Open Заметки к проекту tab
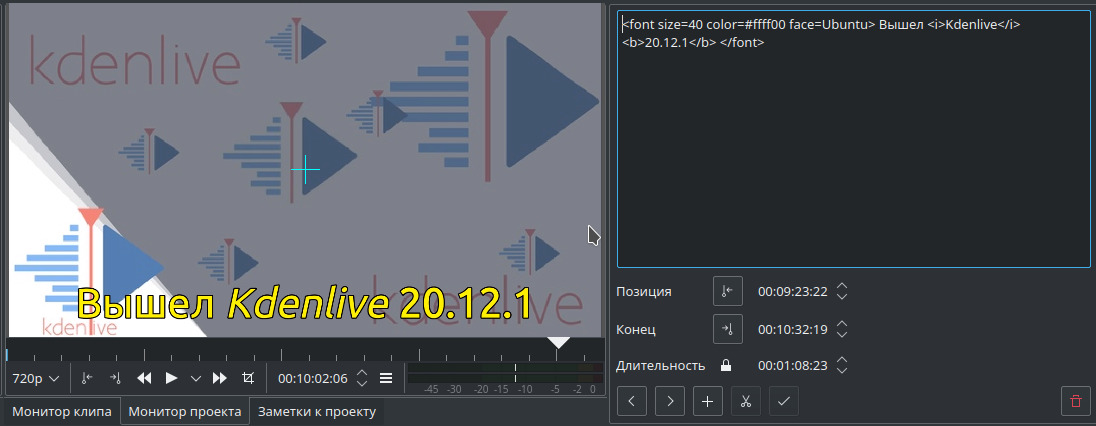 pyautogui.click(x=317, y=412)
